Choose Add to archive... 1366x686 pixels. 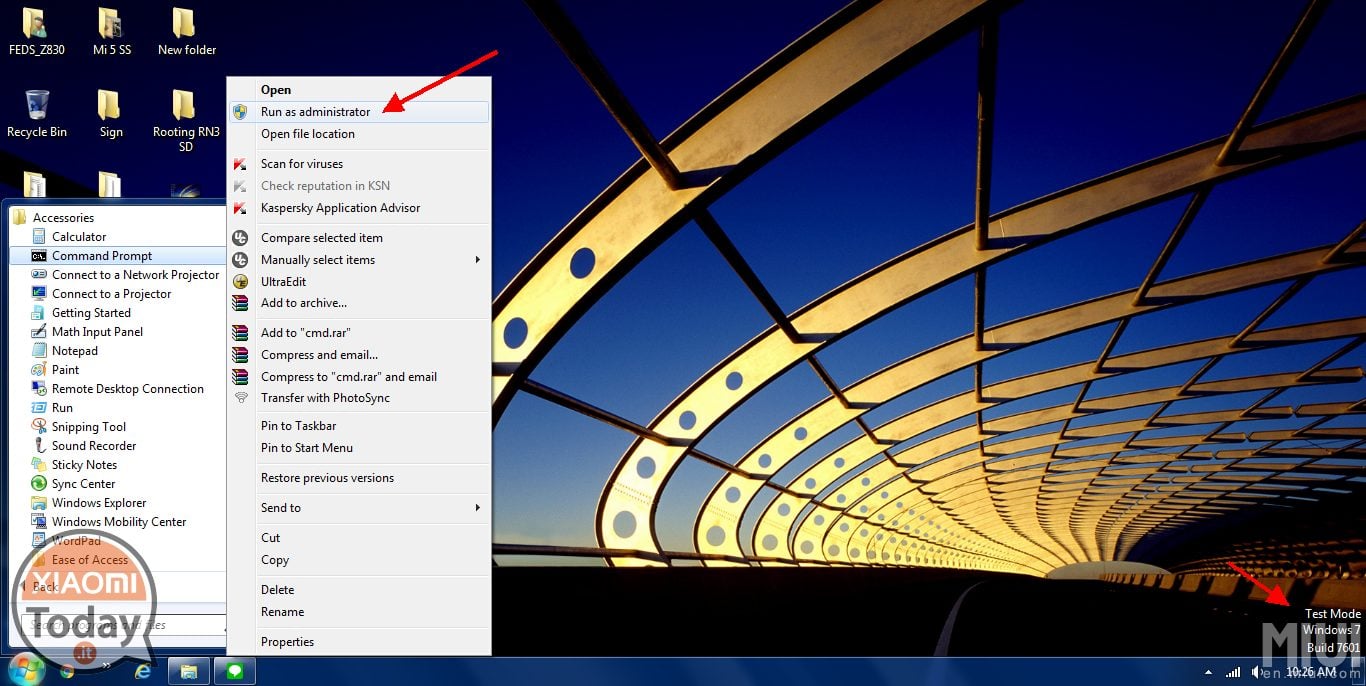coord(360,303)
